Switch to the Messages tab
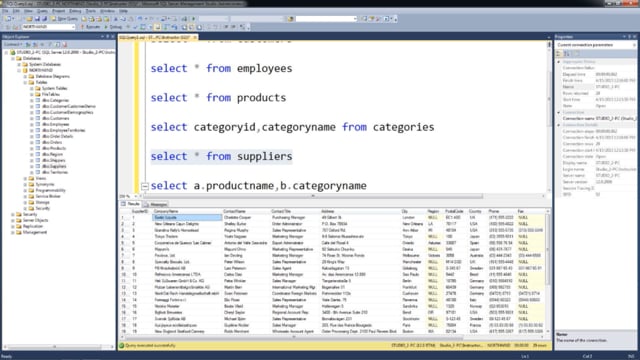This screenshot has width=640, height=360. click(156, 204)
